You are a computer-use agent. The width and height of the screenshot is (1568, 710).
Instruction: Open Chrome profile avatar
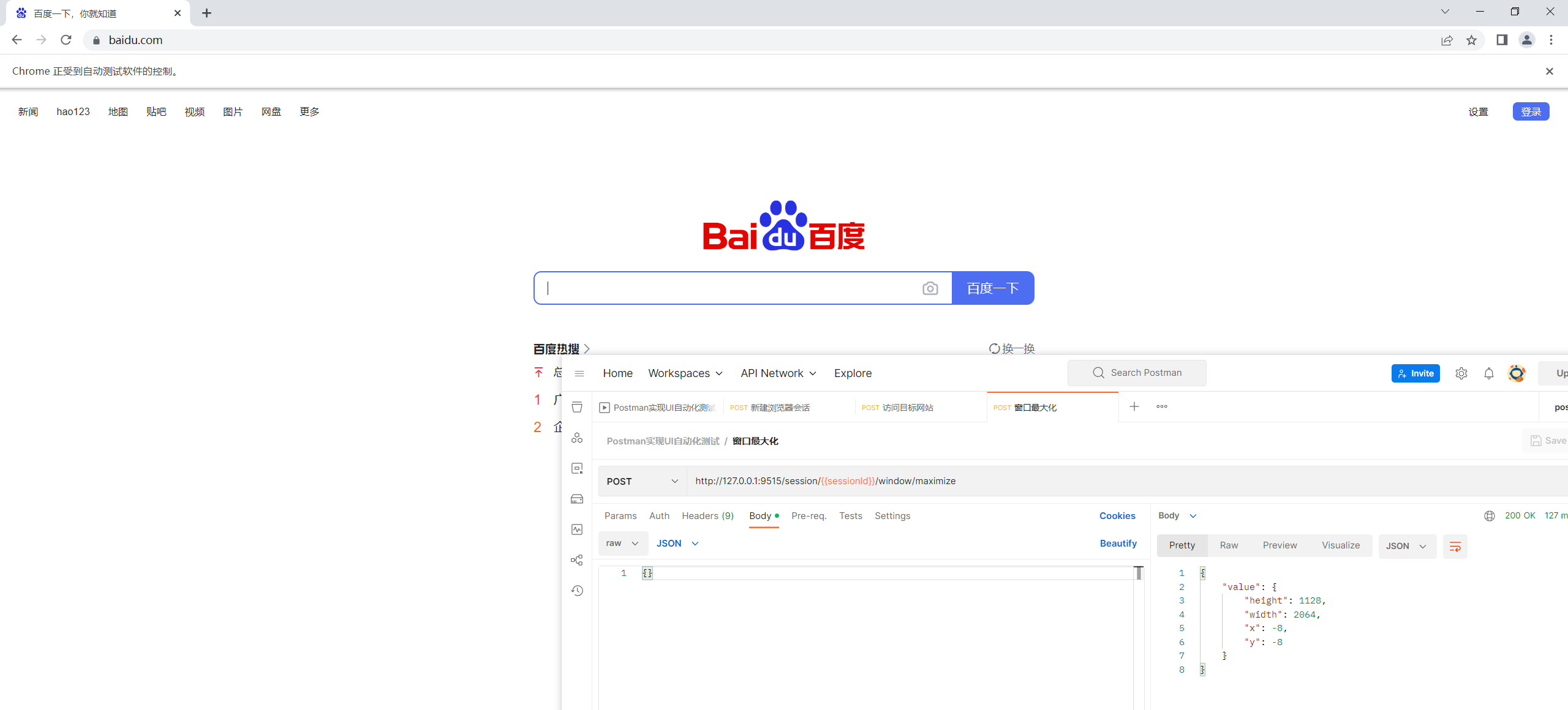[1526, 40]
